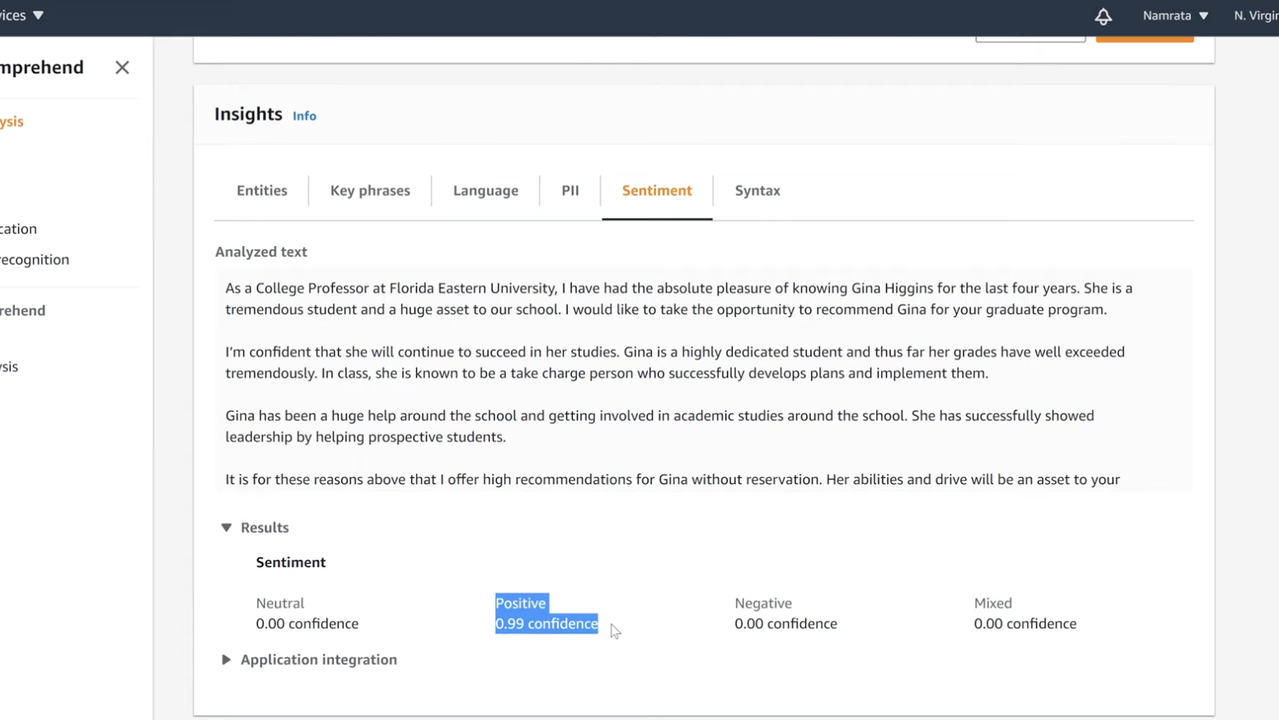The width and height of the screenshot is (1279, 720).
Task: Open the Namrata account dropdown
Action: [1175, 16]
